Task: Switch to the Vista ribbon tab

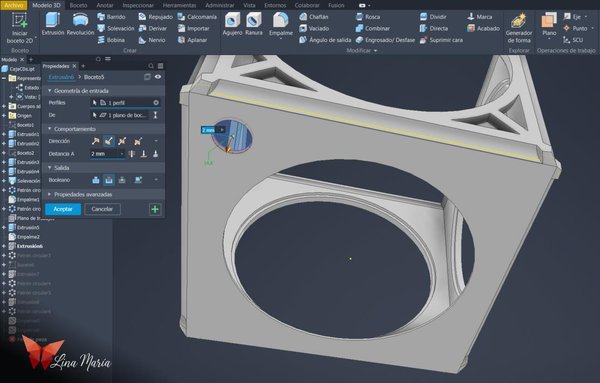Action: tap(249, 5)
